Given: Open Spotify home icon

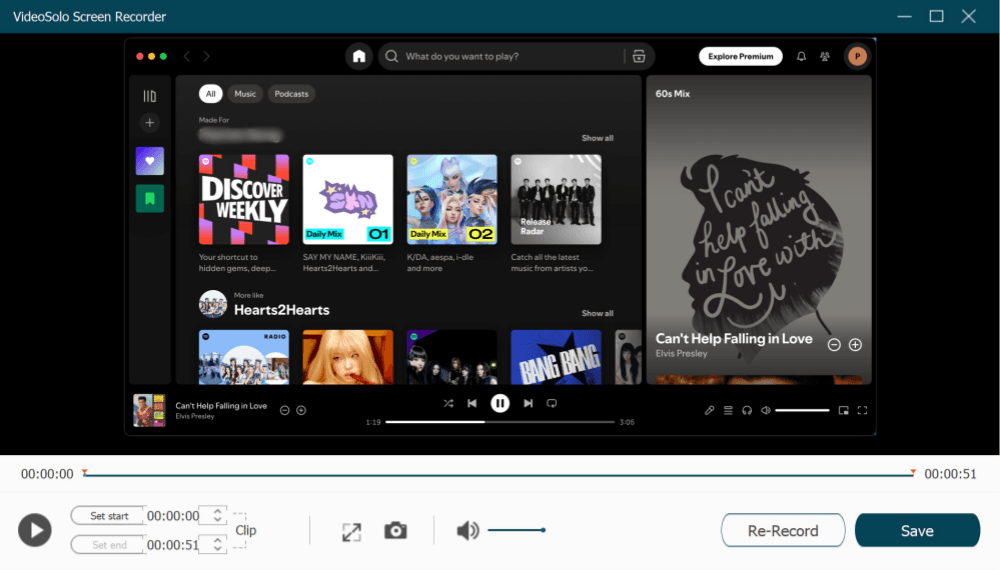Looking at the screenshot, I should 359,56.
